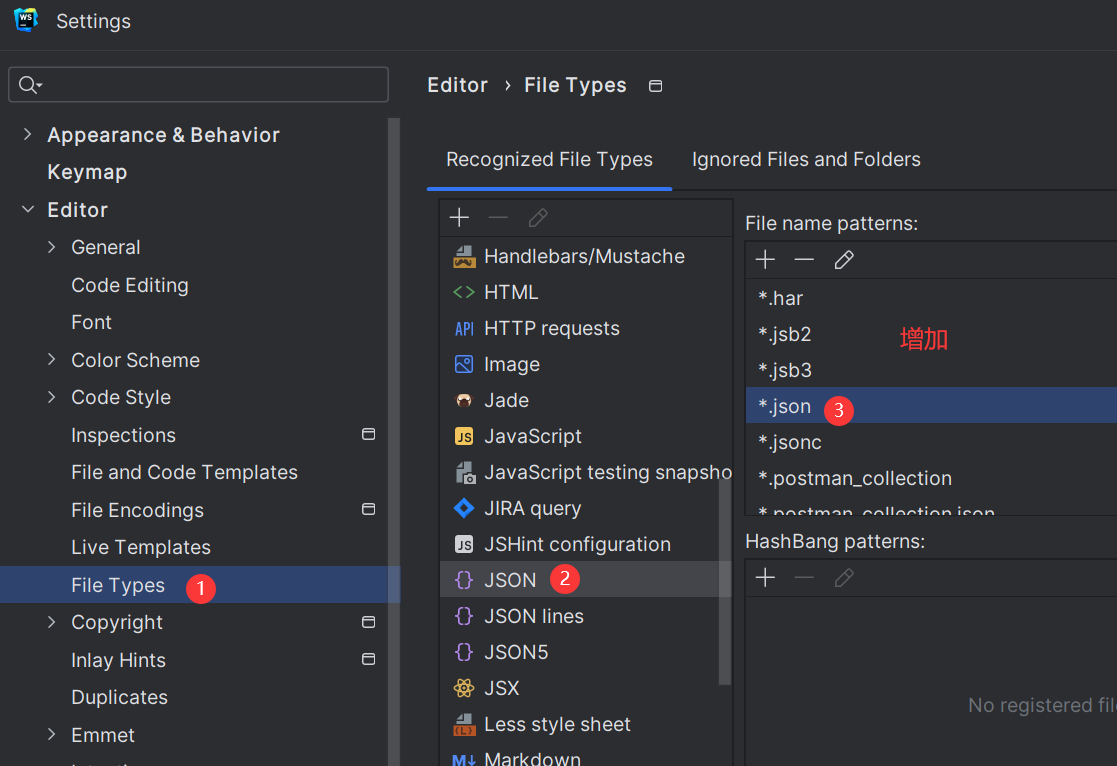Select the JIRA query file type
Screen dimensions: 1117x766
pos(532,508)
